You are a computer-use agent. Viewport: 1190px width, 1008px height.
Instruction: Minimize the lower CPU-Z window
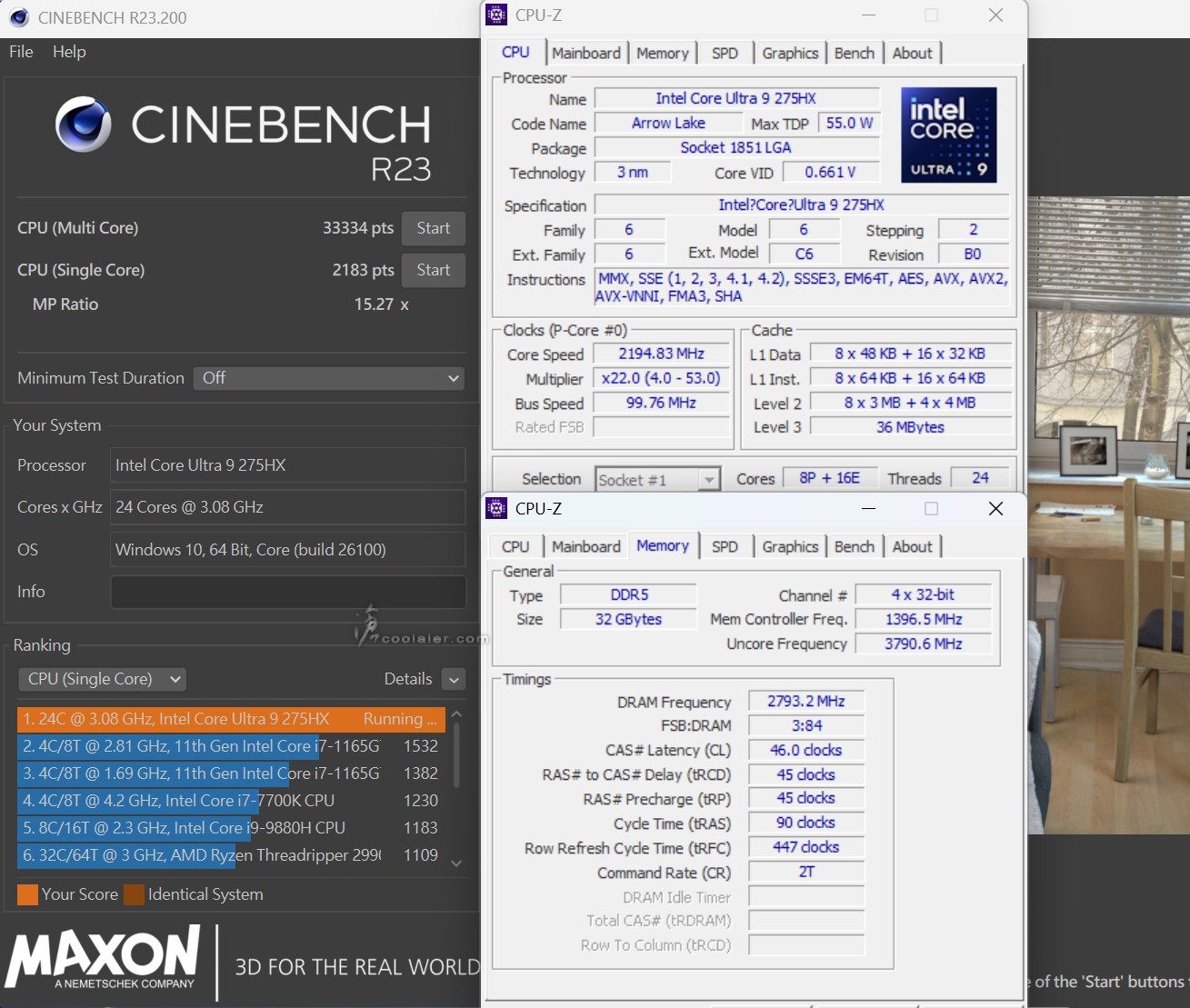pos(868,509)
